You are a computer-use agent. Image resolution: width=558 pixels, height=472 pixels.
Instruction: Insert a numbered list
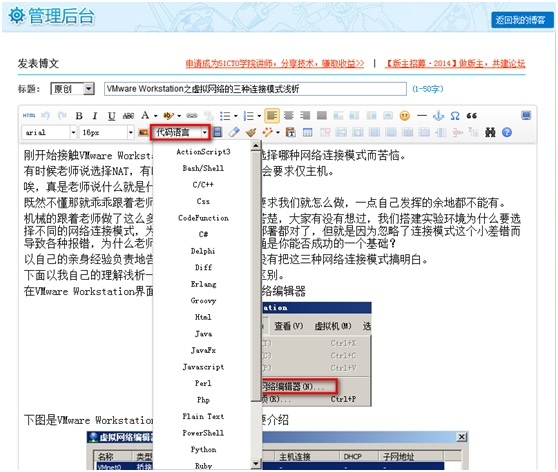[x=248, y=116]
